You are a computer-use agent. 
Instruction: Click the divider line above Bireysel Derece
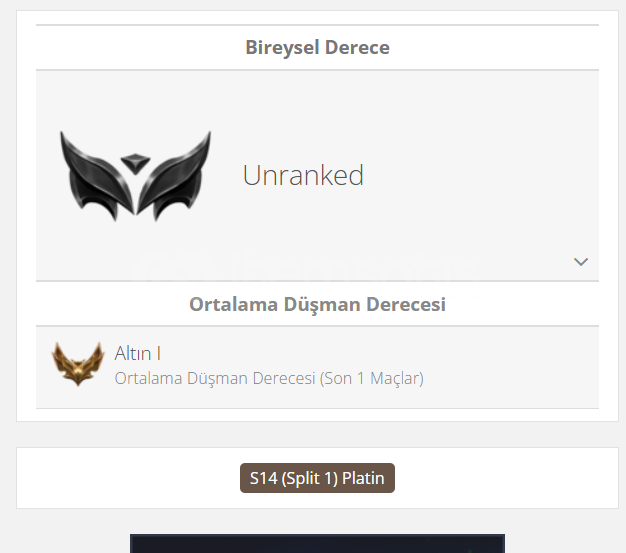(x=317, y=25)
